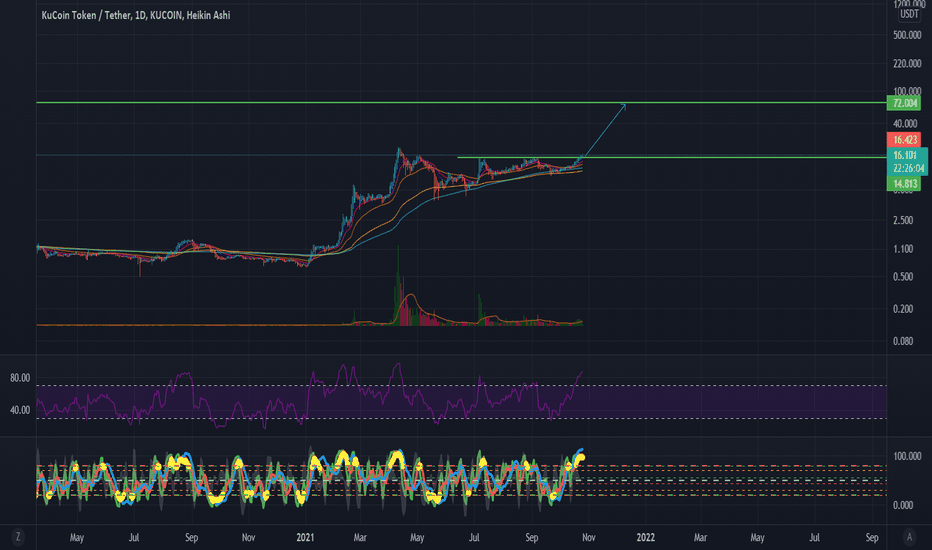Click the 2022 label on time axis
Image resolution: width=932 pixels, height=550 pixels.
pos(646,538)
